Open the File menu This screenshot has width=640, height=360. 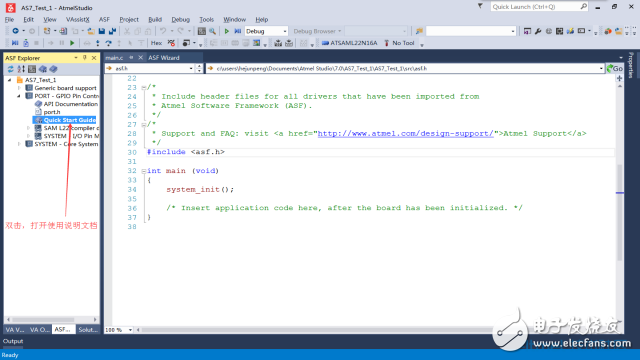tap(9, 19)
